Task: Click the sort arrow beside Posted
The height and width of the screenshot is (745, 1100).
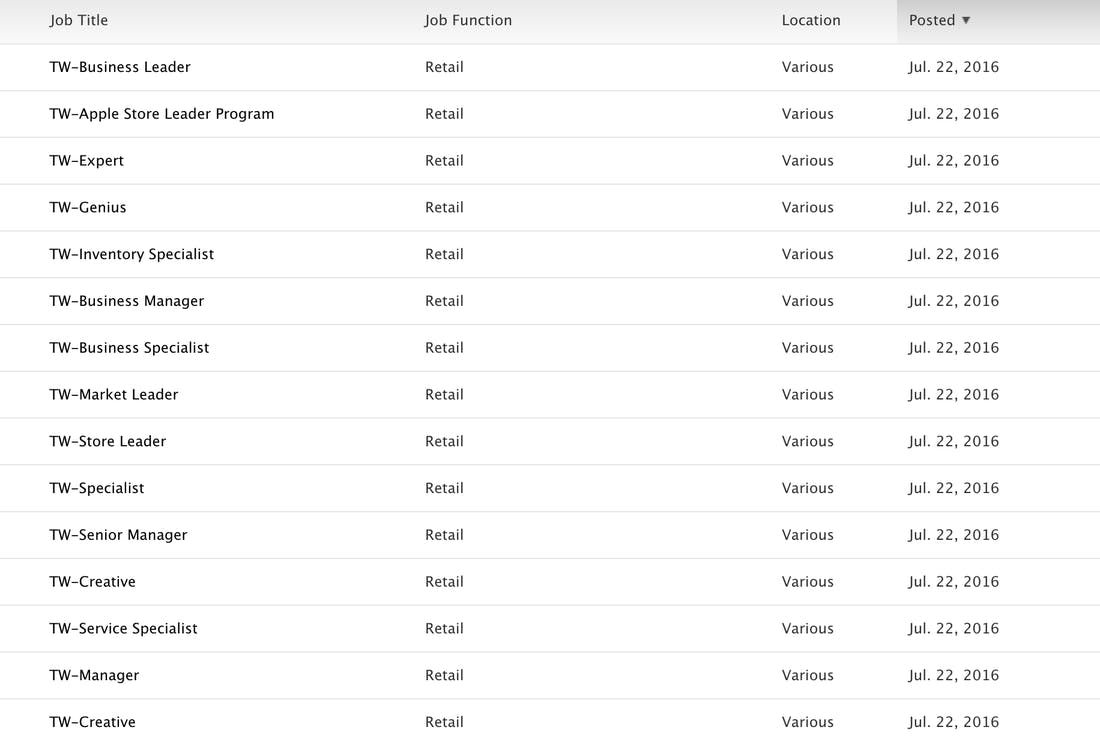Action: [966, 20]
